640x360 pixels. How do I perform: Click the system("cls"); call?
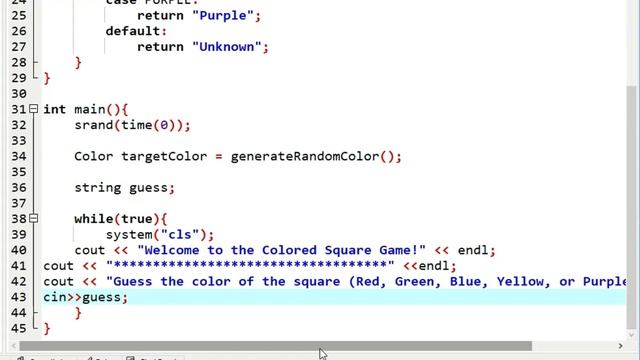pyautogui.click(x=160, y=235)
